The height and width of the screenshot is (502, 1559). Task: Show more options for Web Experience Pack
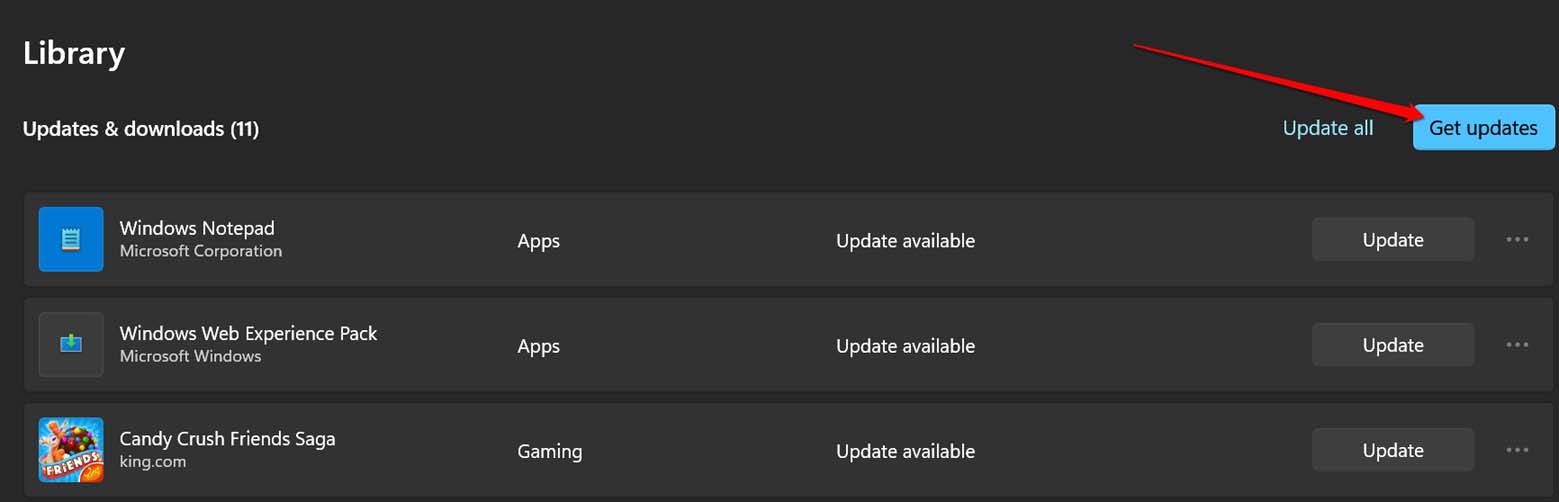pyautogui.click(x=1517, y=345)
